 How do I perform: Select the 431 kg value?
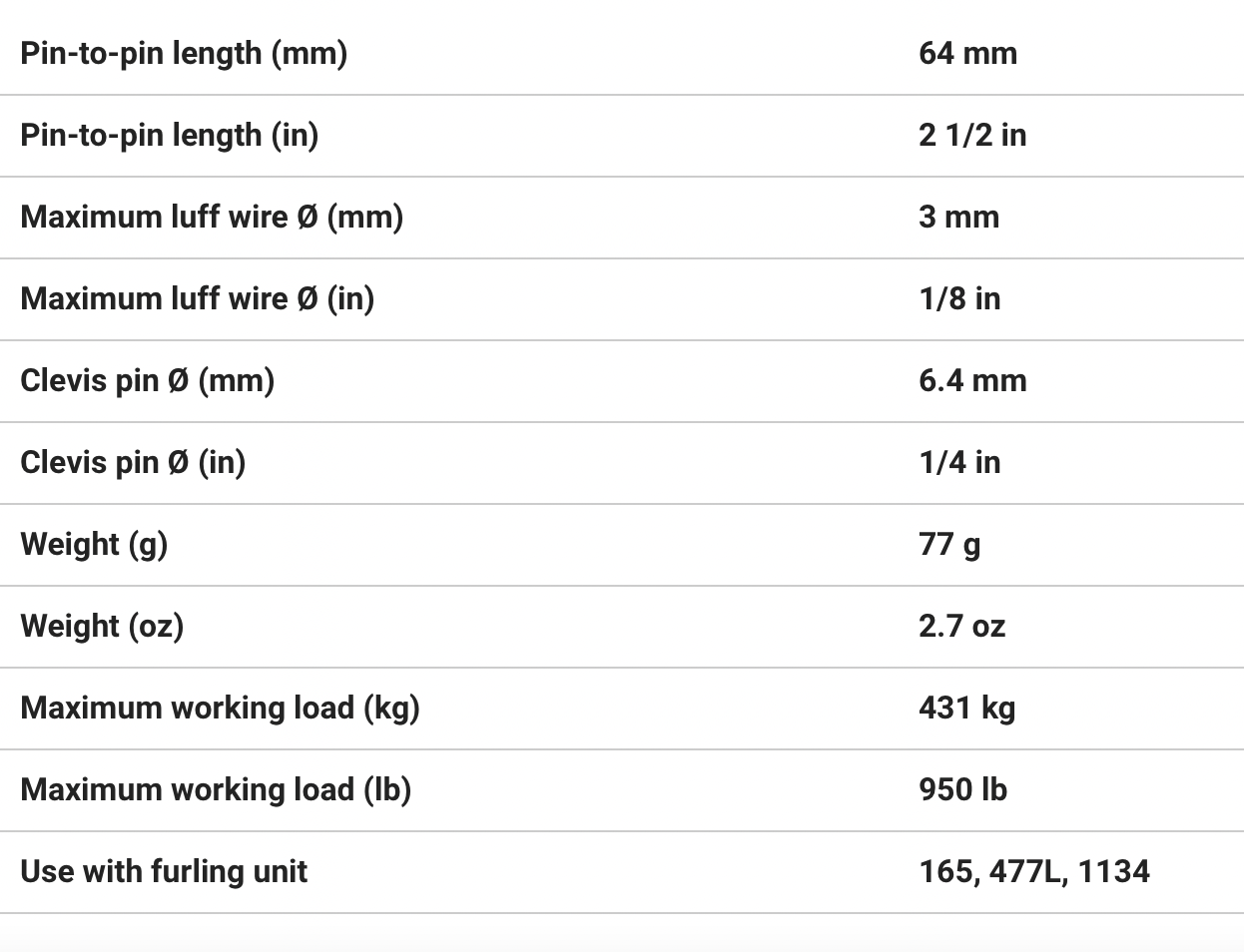[x=966, y=708]
